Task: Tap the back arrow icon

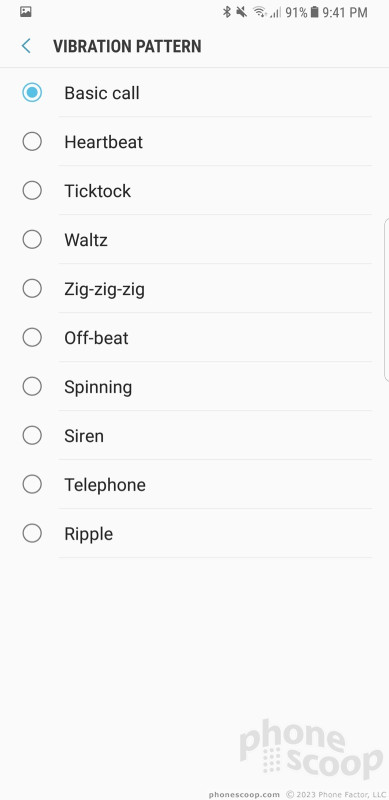Action: 26,46
